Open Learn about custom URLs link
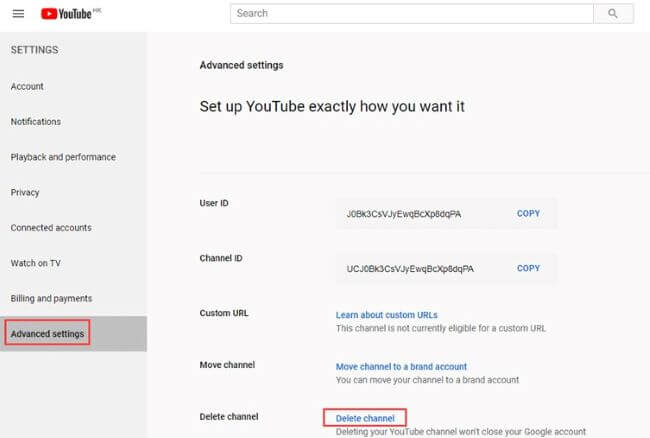This screenshot has height=438, width=650. point(386,315)
